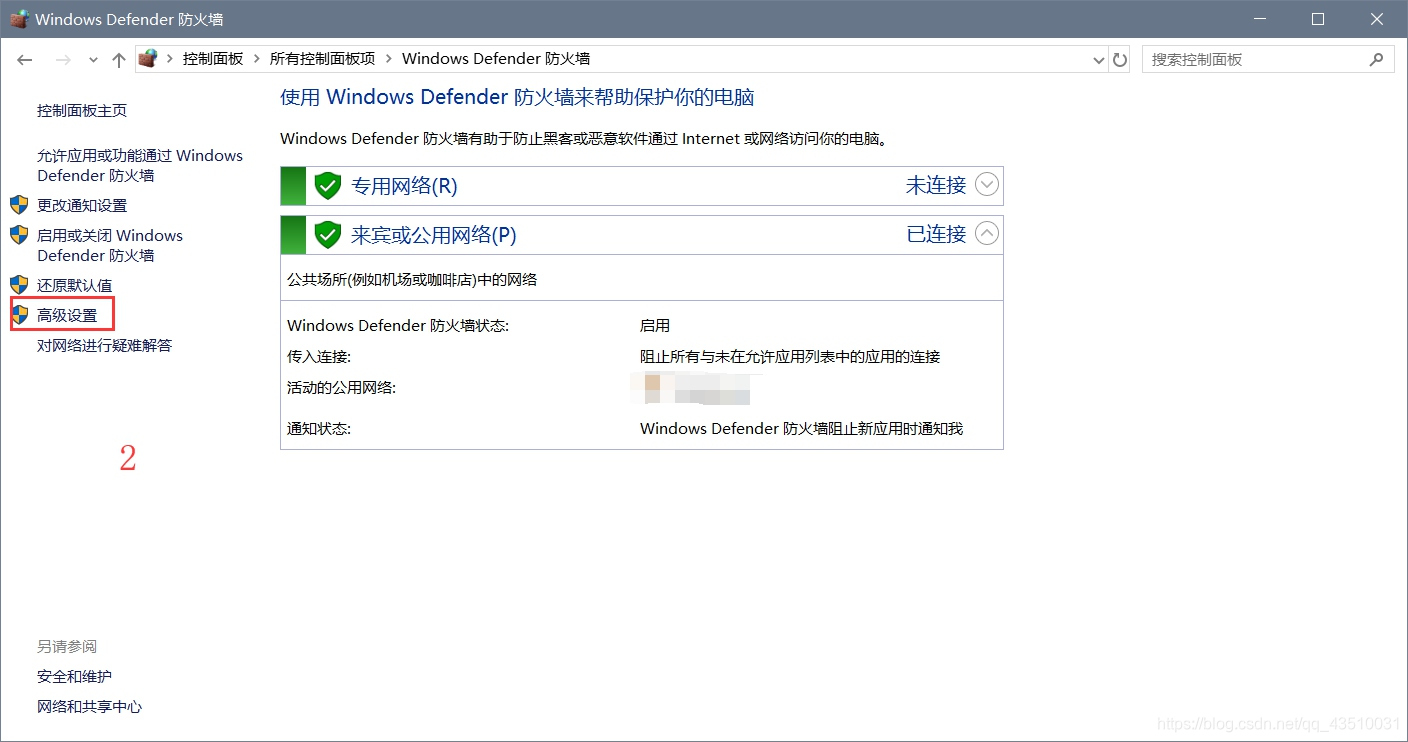Image resolution: width=1408 pixels, height=742 pixels.
Task: Click the search magnifier icon
Action: [1377, 60]
